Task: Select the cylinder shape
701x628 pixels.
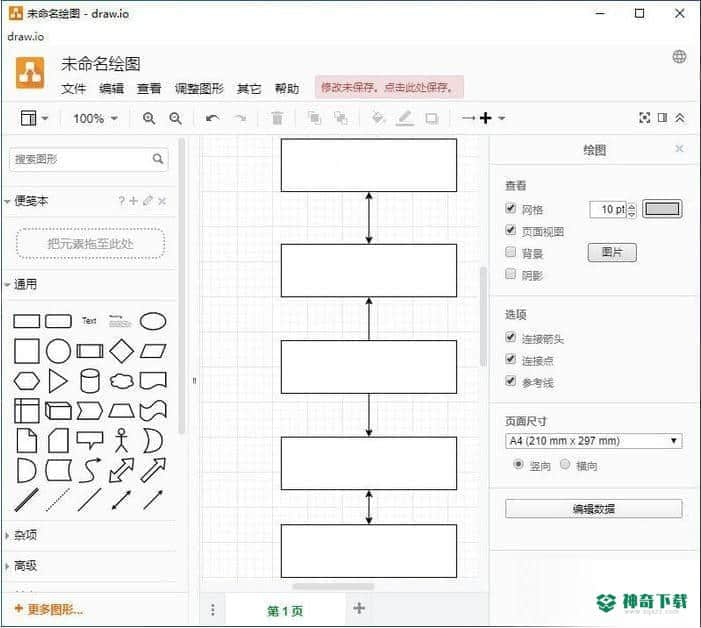Action: click(89, 381)
